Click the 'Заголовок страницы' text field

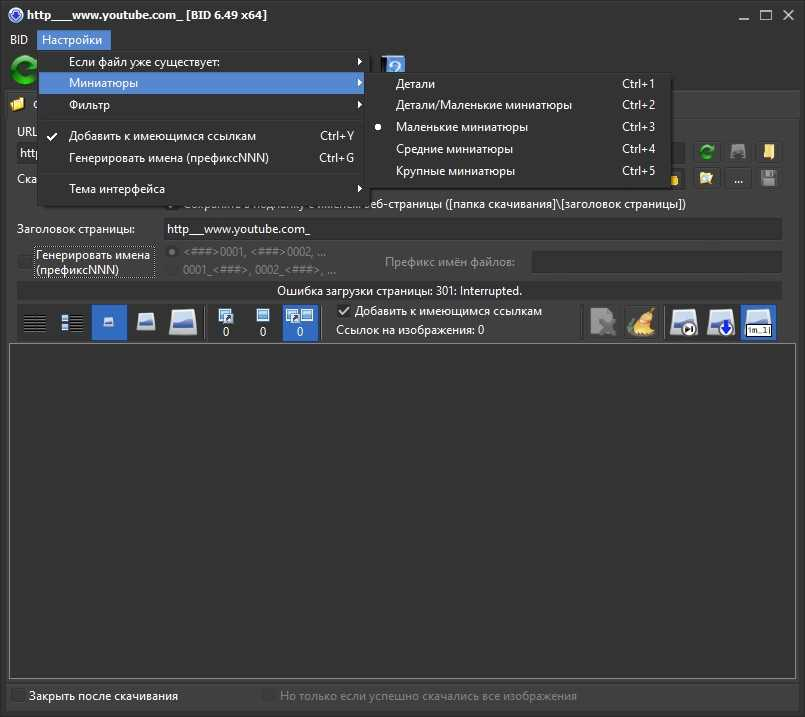pyautogui.click(x=473, y=229)
